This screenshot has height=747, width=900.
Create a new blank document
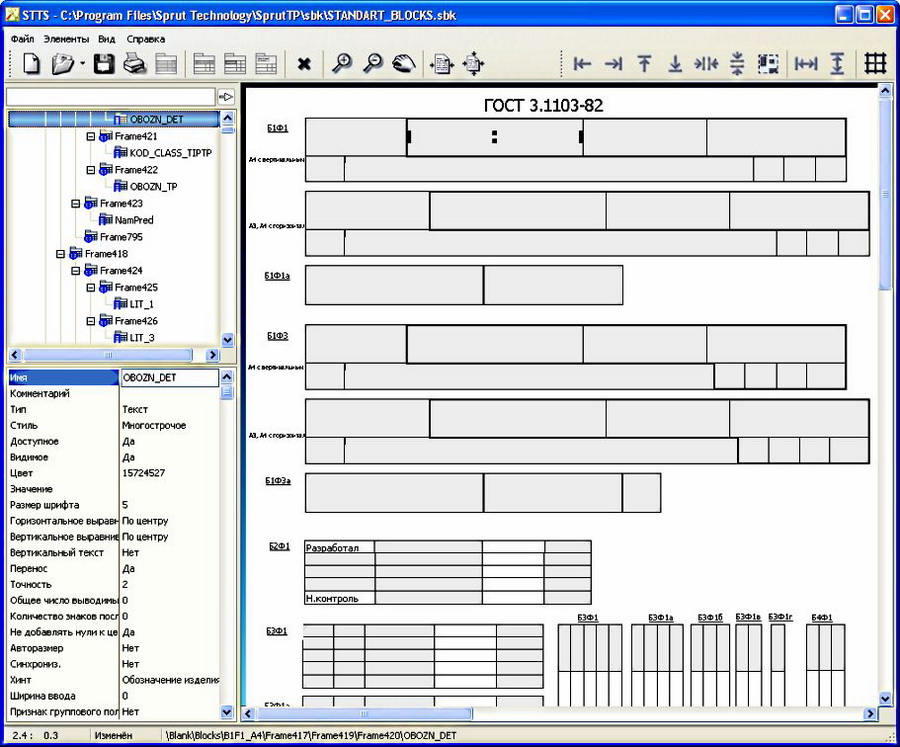click(x=32, y=65)
